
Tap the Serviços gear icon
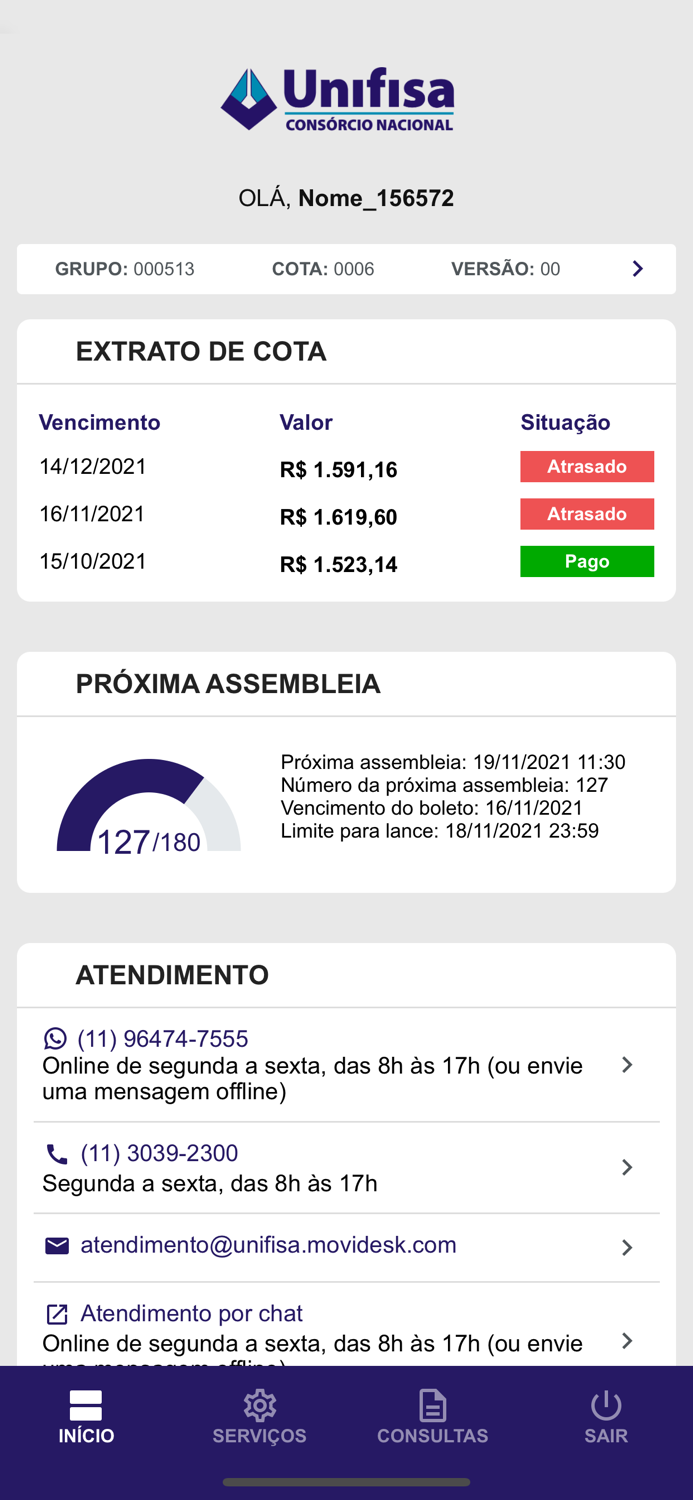pyautogui.click(x=259, y=1405)
